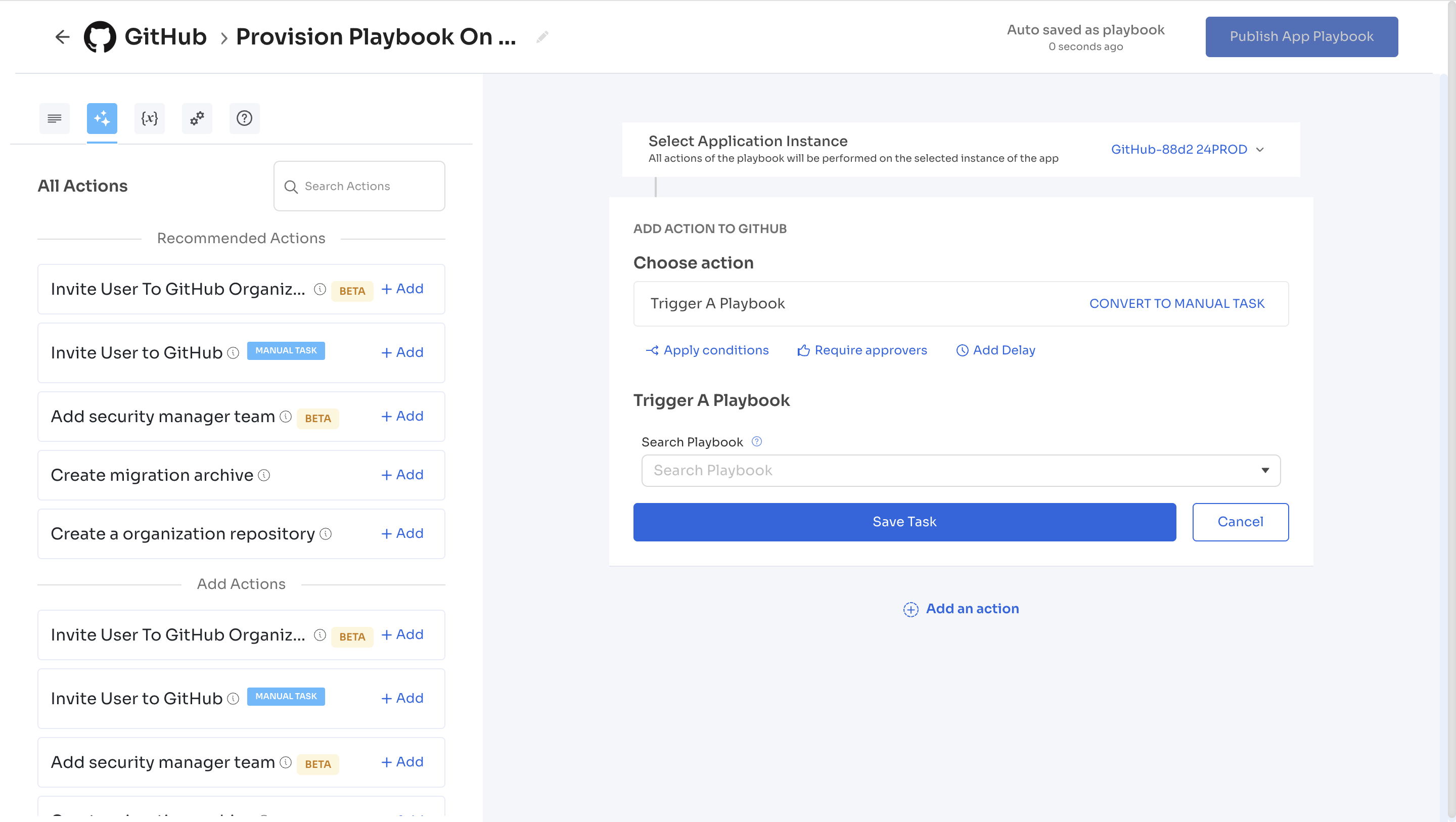This screenshot has height=822, width=1456.
Task: Show info icon for Create migration archive
Action: (x=264, y=475)
